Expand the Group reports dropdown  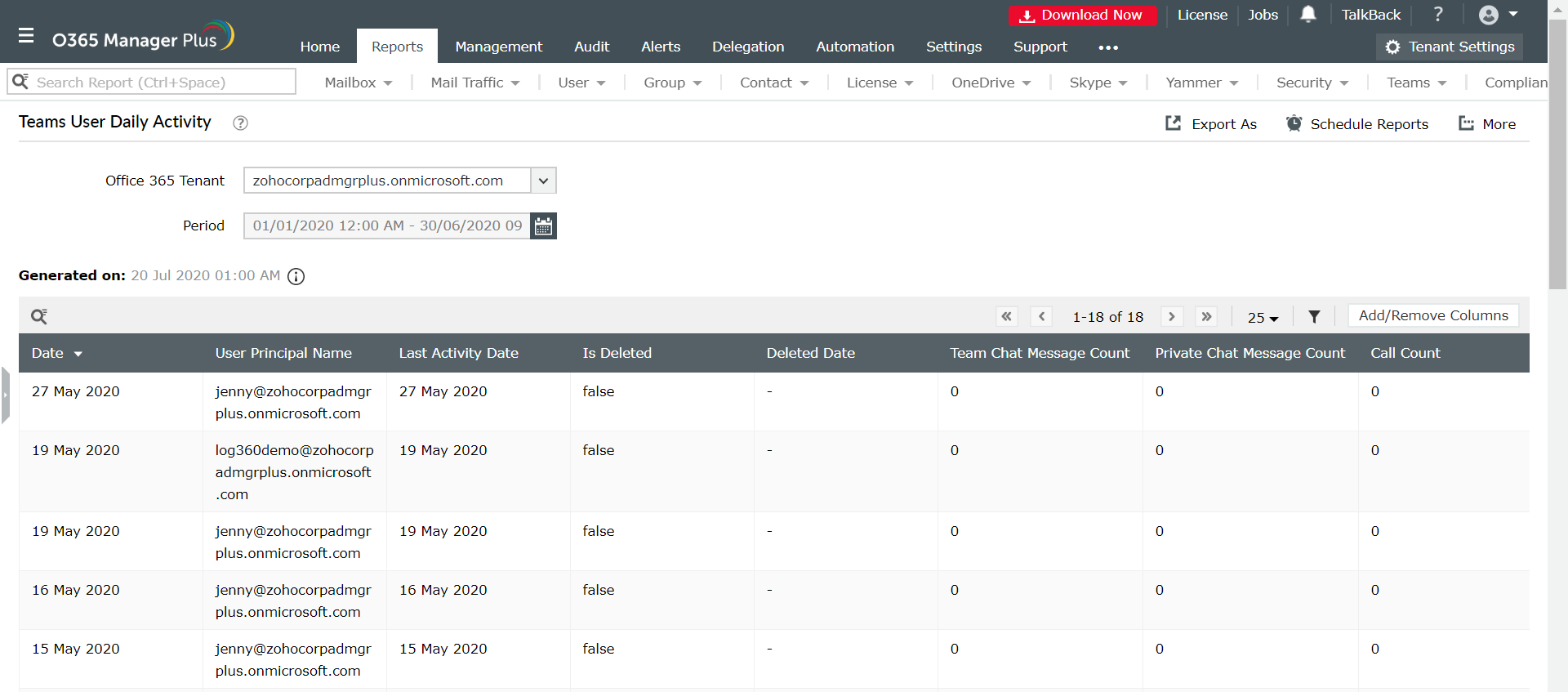[x=673, y=83]
